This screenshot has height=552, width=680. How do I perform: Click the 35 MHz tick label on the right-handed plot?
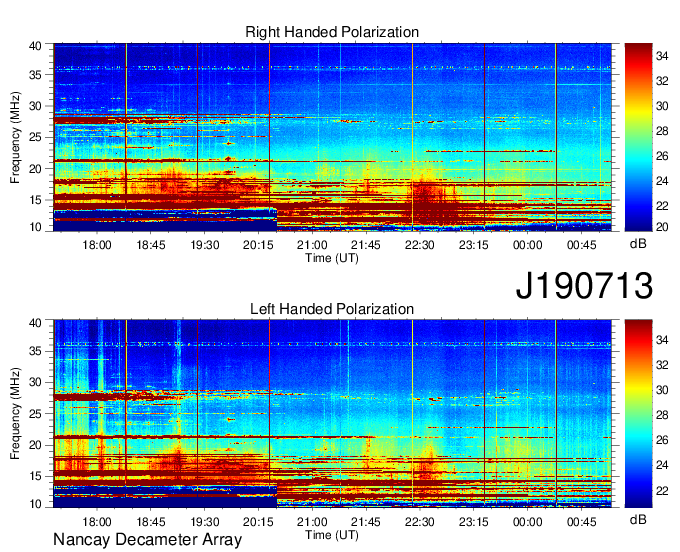[35, 75]
